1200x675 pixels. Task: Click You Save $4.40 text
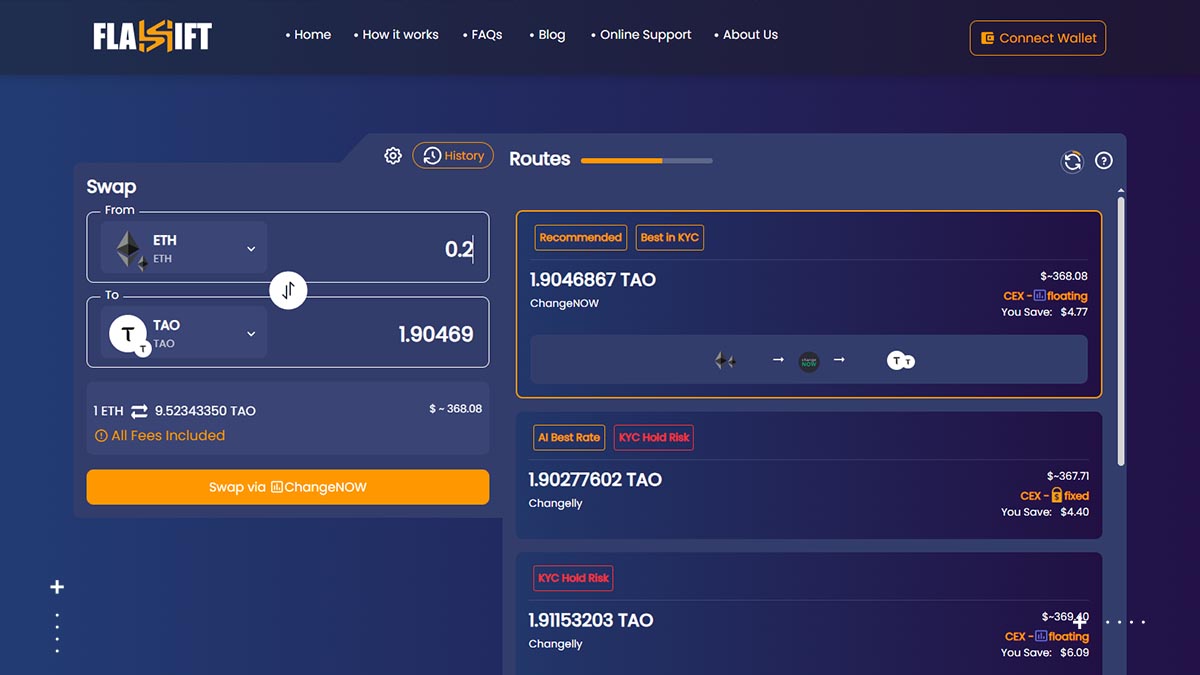pyautogui.click(x=1045, y=512)
